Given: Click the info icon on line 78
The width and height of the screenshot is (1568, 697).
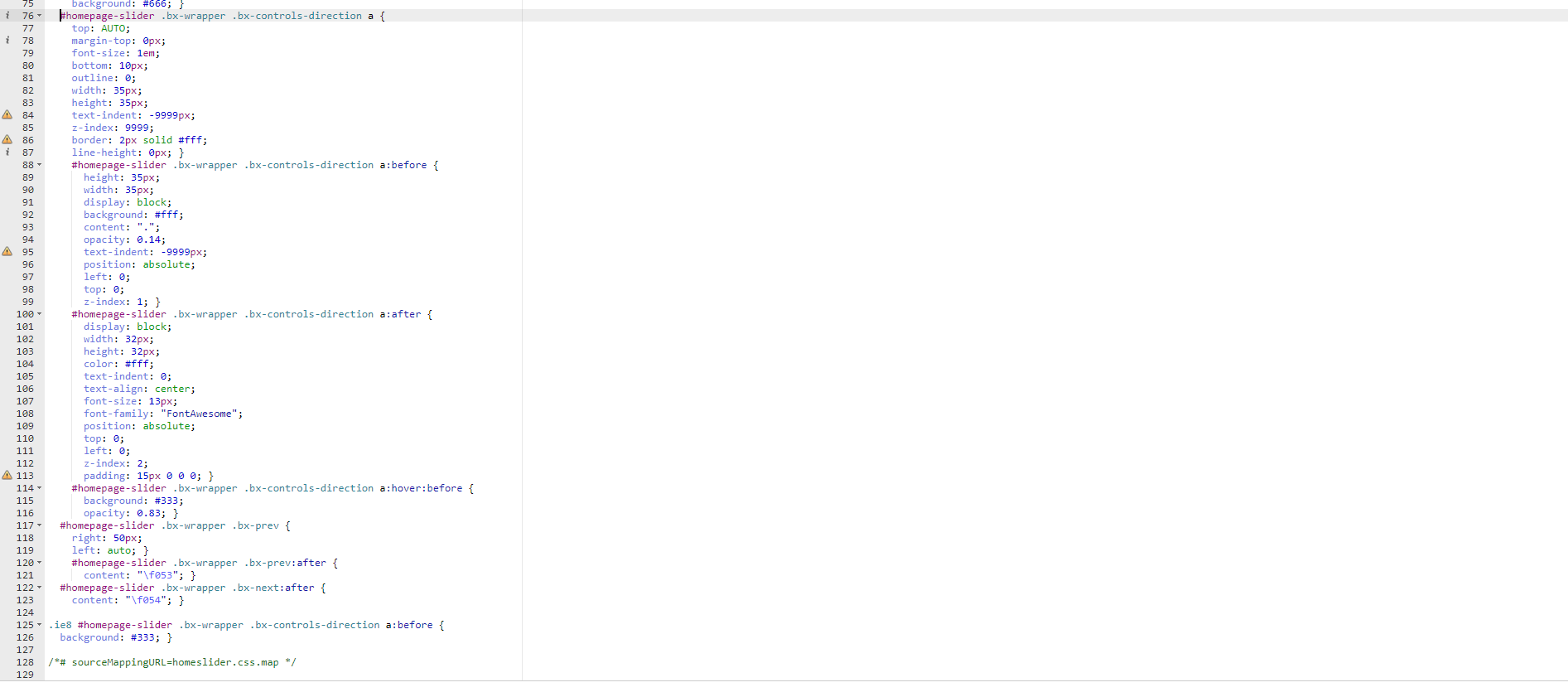Looking at the screenshot, I should [7, 41].
